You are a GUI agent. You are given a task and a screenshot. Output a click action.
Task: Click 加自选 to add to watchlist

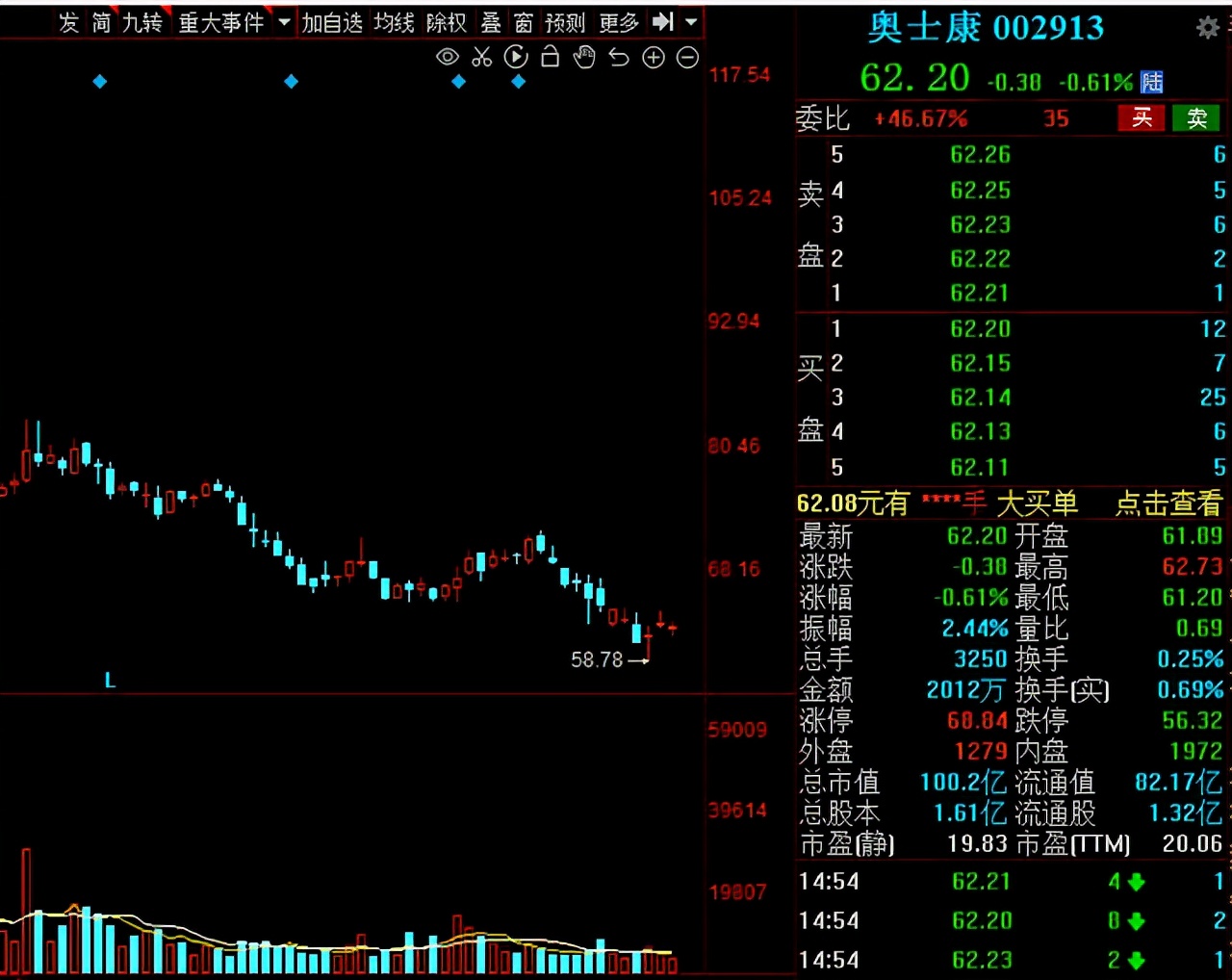332,22
